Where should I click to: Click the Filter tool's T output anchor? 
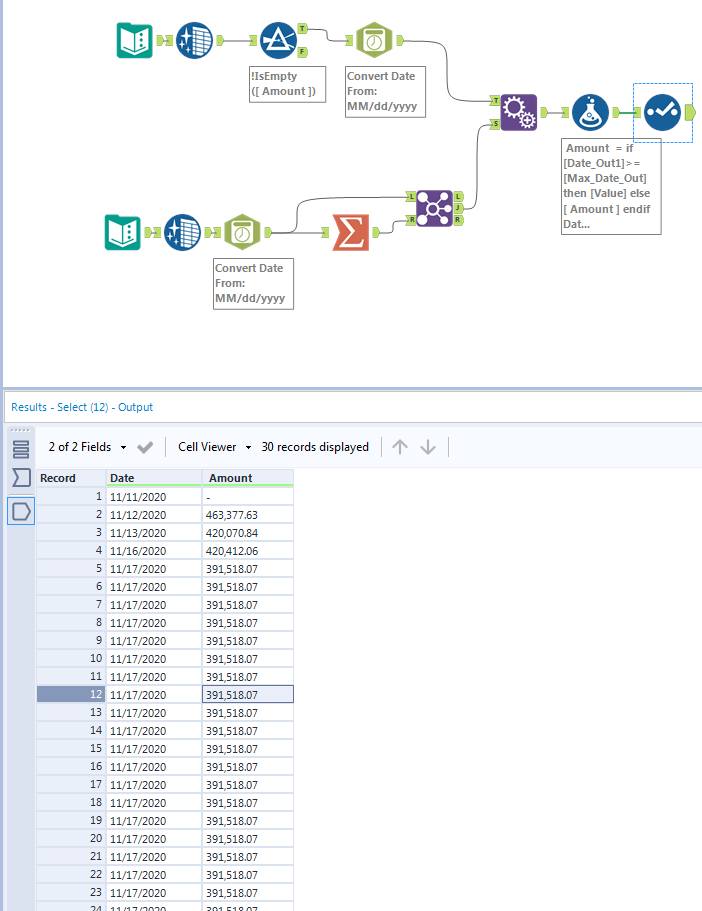[302, 28]
